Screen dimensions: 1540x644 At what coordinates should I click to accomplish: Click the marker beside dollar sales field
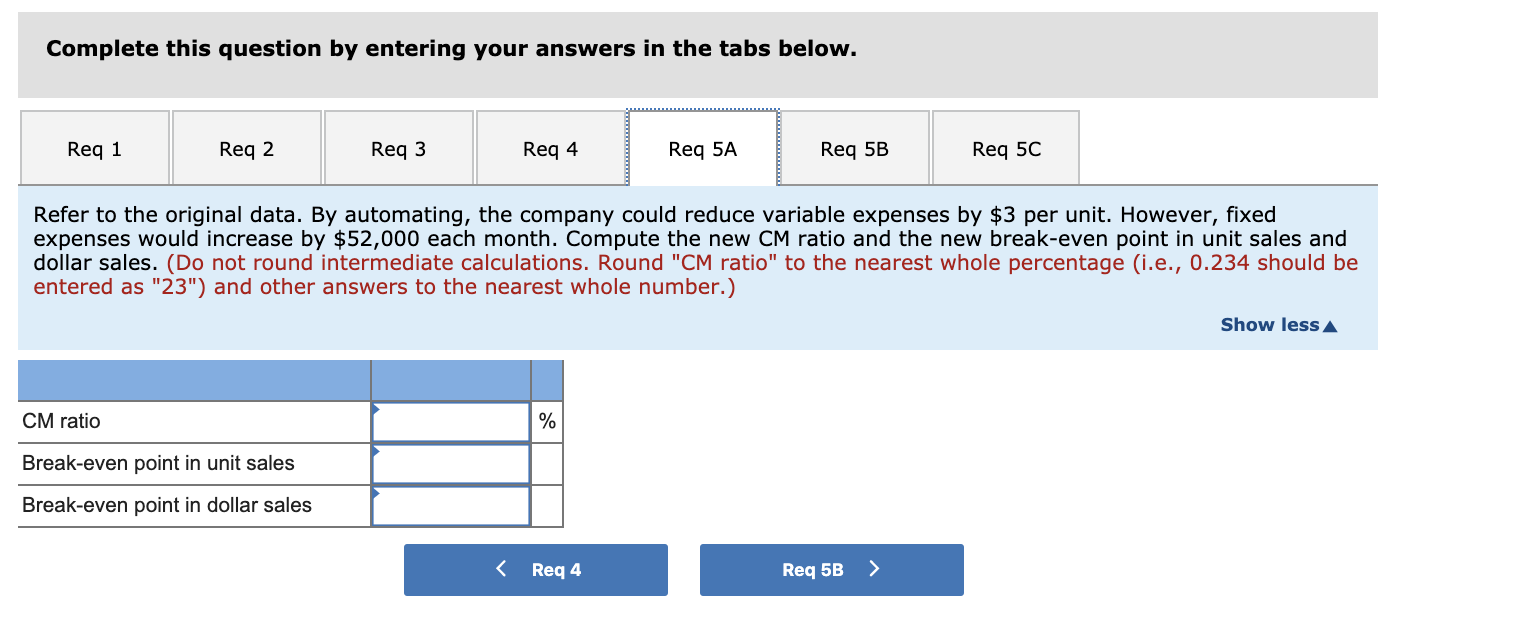377,492
